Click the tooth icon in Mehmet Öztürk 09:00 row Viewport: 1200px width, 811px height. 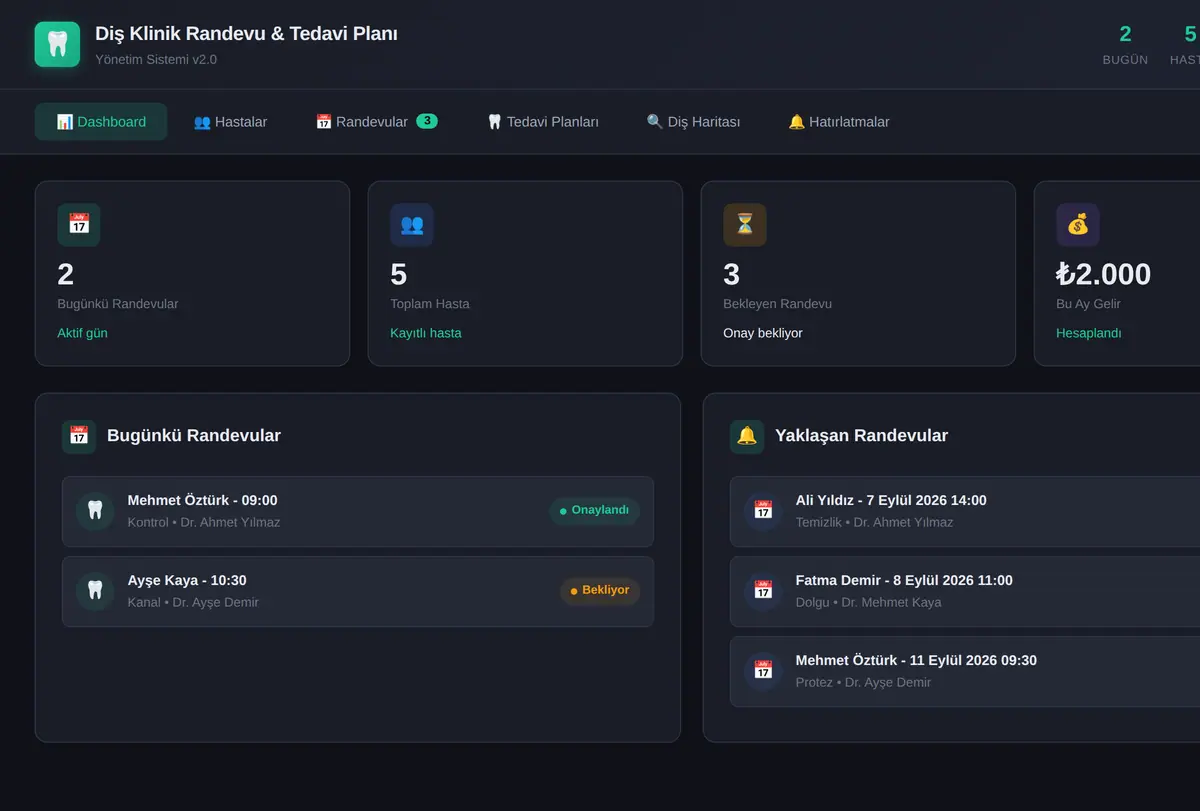pyautogui.click(x=95, y=511)
